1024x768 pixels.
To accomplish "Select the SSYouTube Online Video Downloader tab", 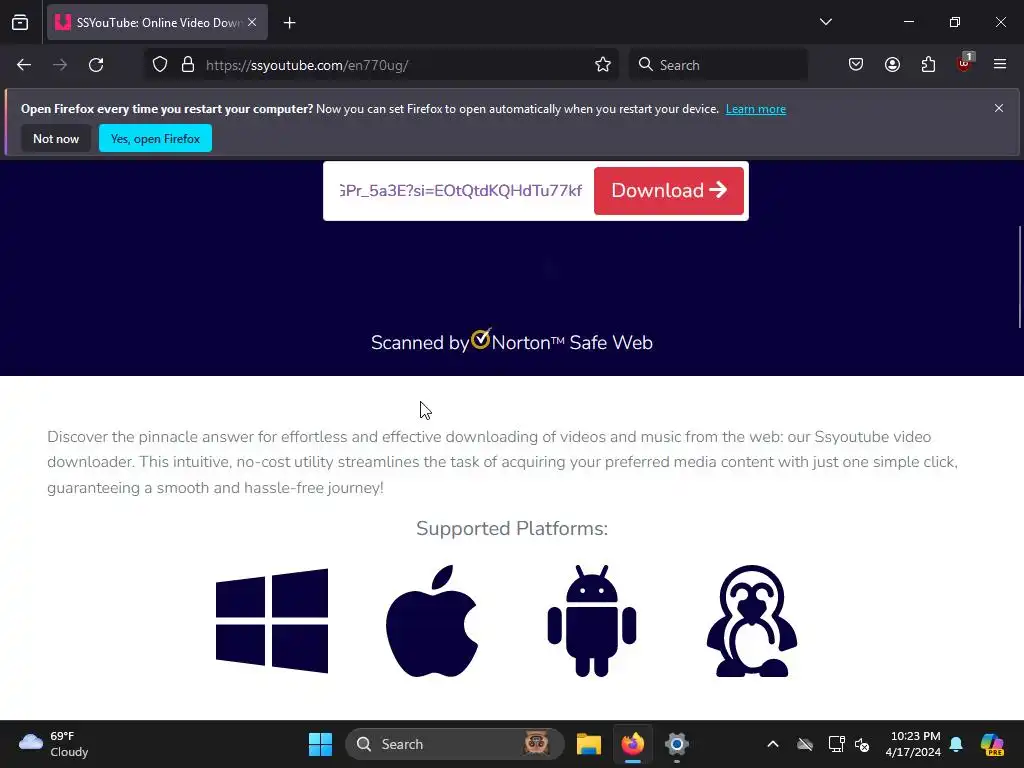I will (x=157, y=22).
